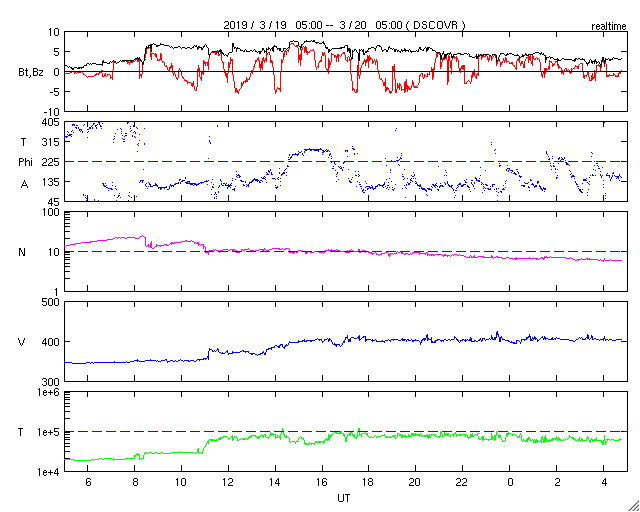Click the '45' tick on Phi axis
Screen dimensions: 640x512
54,202
